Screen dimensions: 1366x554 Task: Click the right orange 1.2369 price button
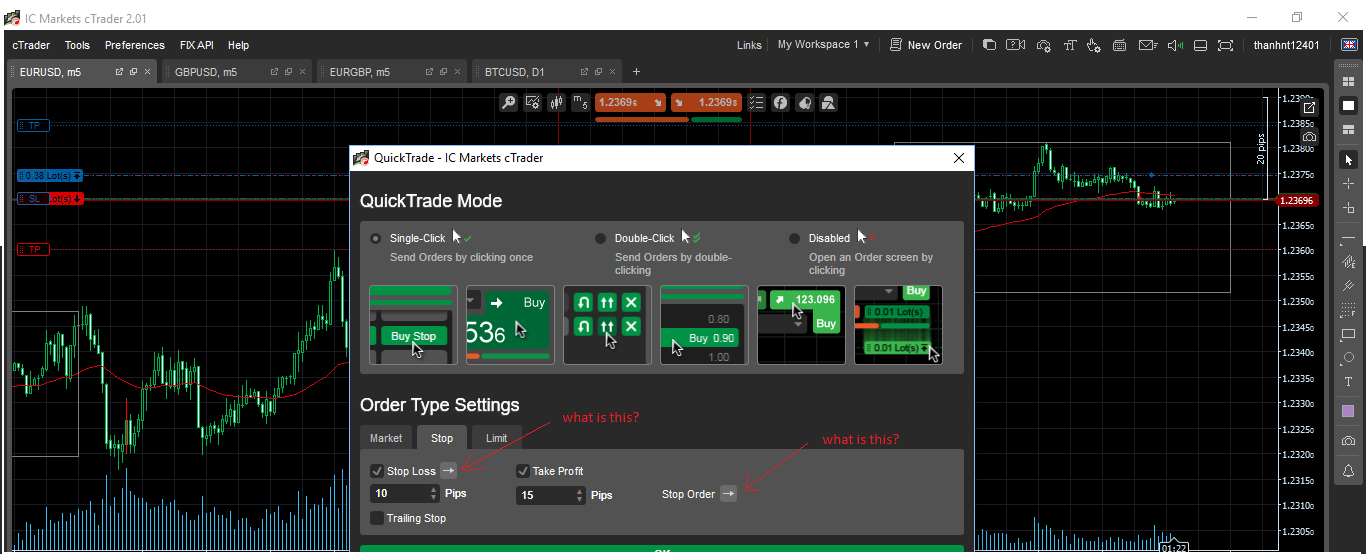[706, 102]
